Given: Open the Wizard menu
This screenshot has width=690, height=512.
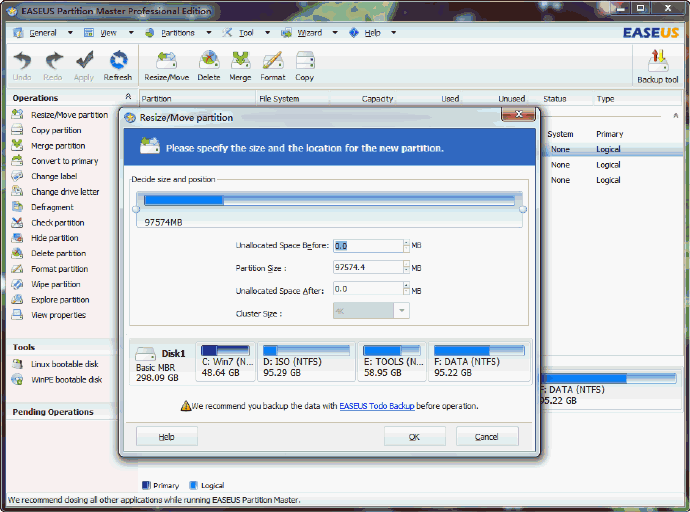Looking at the screenshot, I should [x=310, y=33].
